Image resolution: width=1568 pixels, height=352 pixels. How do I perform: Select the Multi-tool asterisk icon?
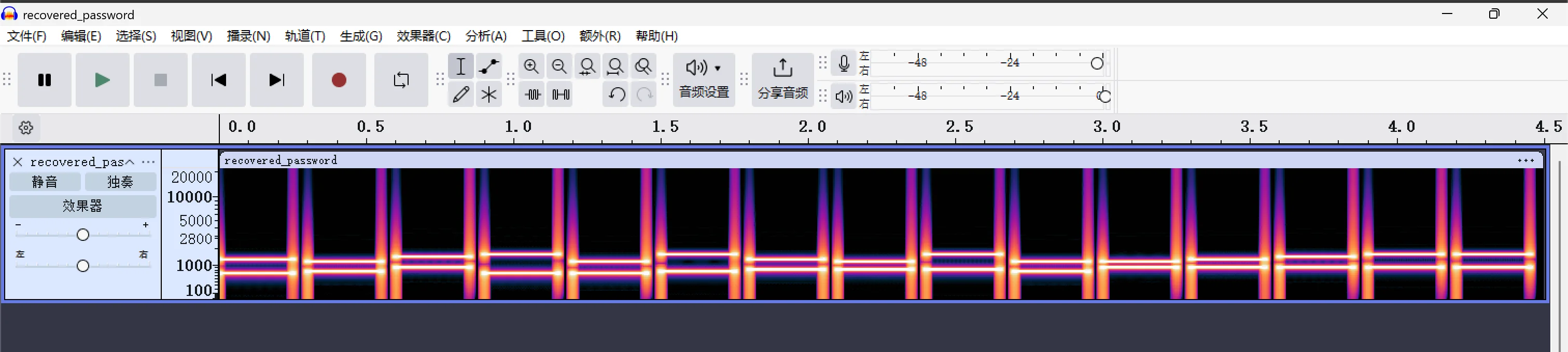pos(489,94)
